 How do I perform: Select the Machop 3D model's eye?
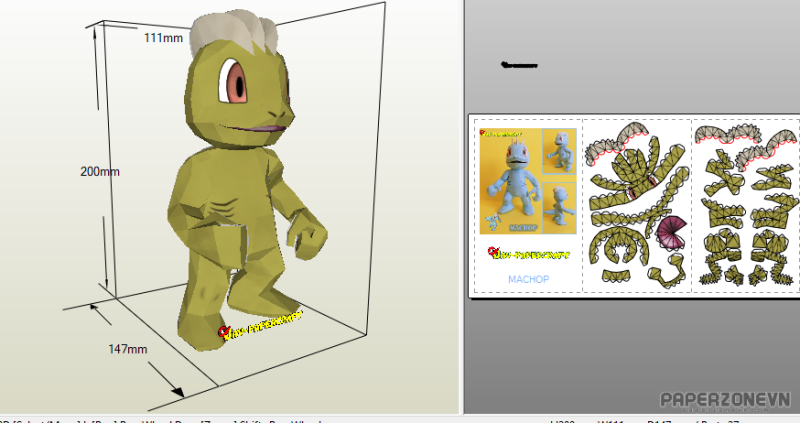[x=233, y=81]
